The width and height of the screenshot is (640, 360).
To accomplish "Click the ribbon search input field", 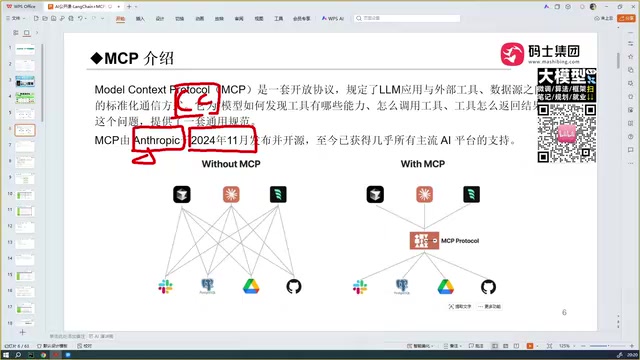I will coord(407,18).
